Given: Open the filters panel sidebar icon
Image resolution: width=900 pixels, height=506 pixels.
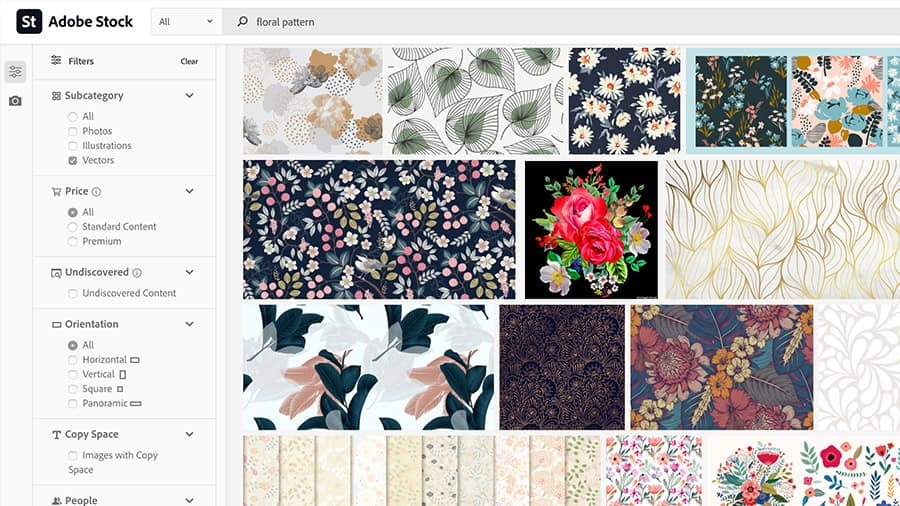Looking at the screenshot, I should 15,72.
